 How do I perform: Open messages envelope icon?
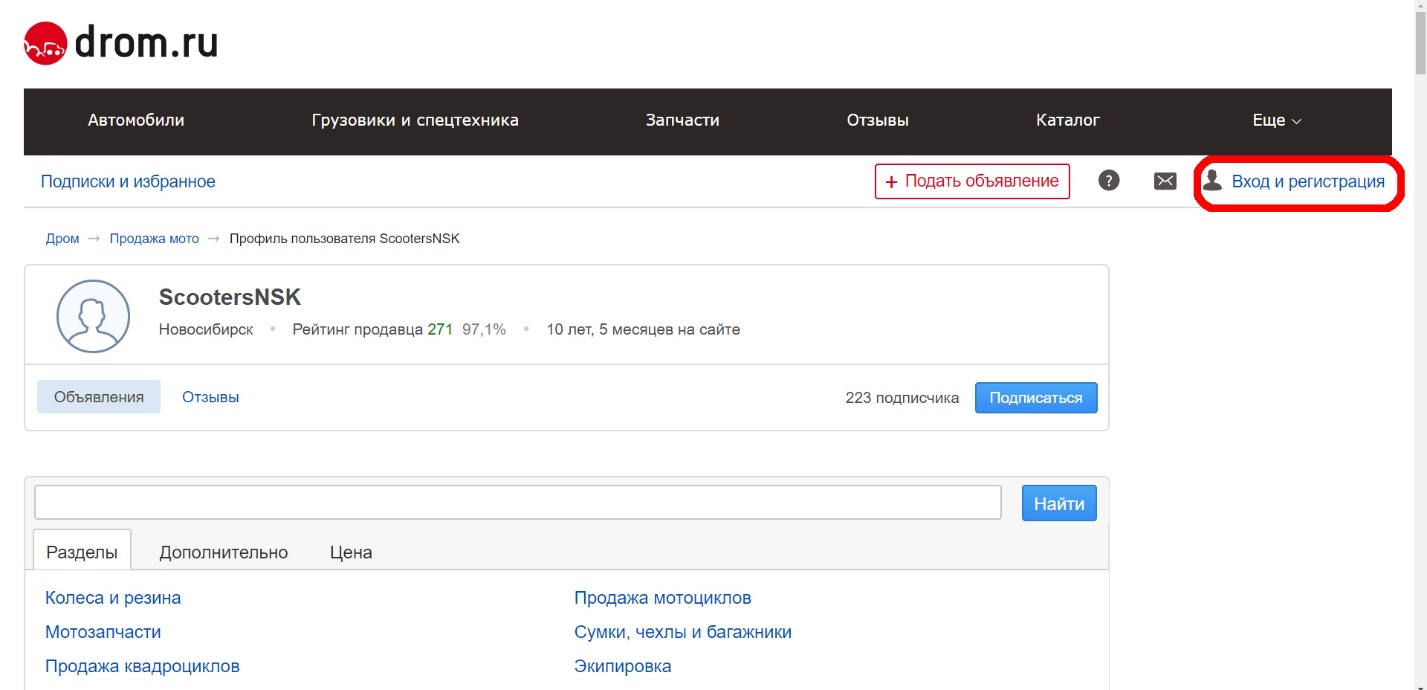1165,181
